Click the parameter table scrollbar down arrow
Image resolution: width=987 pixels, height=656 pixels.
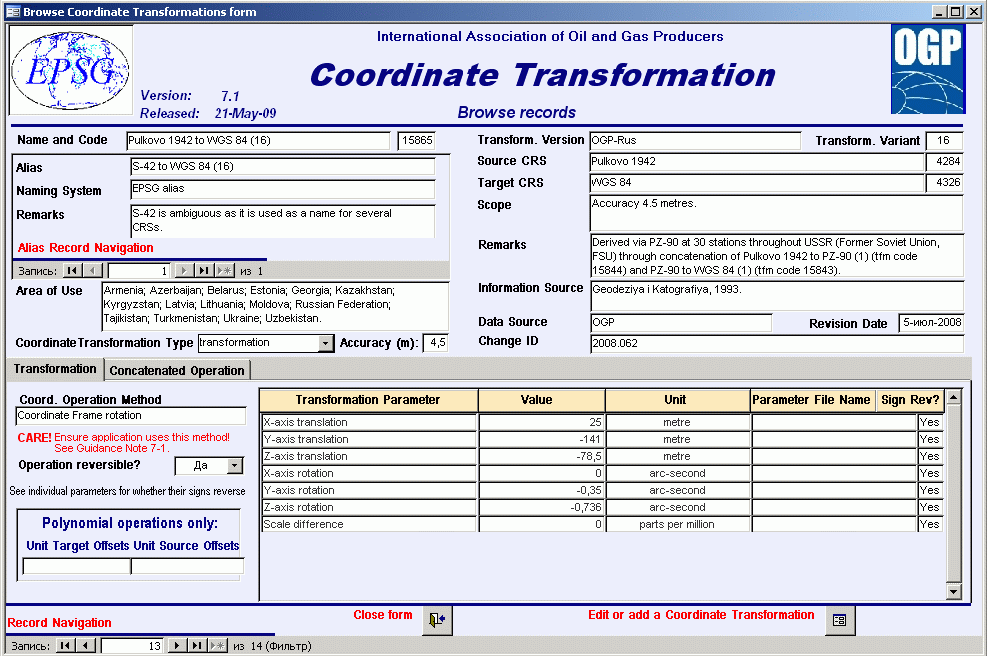954,592
